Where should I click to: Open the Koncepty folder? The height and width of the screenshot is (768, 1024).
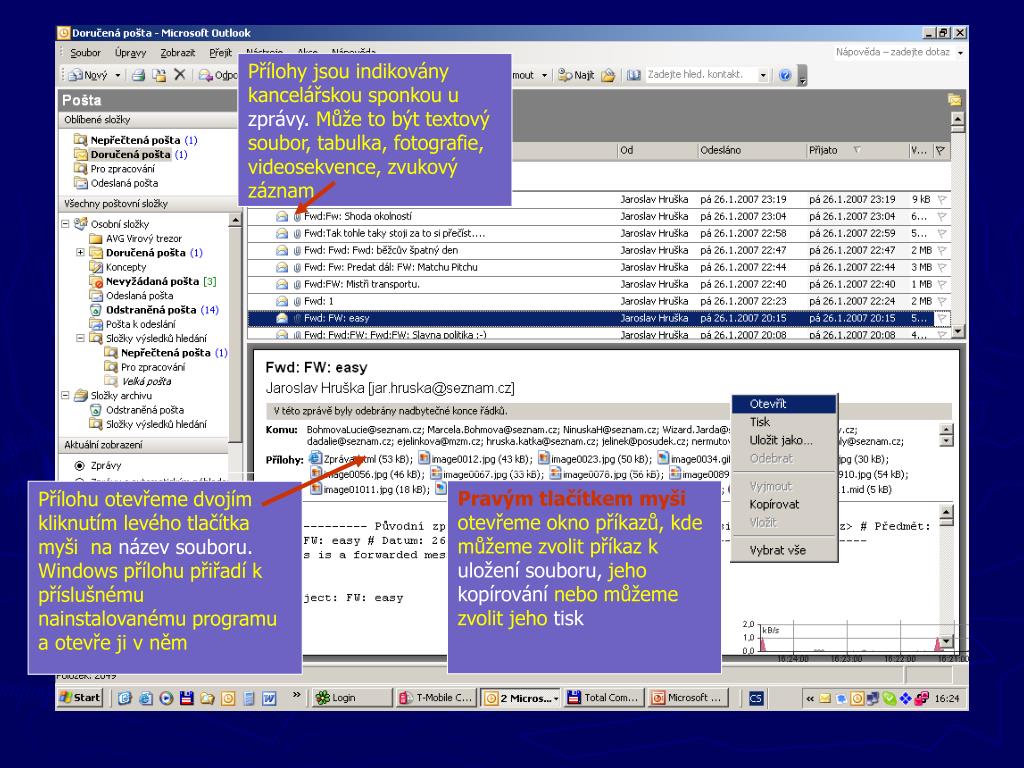point(118,266)
